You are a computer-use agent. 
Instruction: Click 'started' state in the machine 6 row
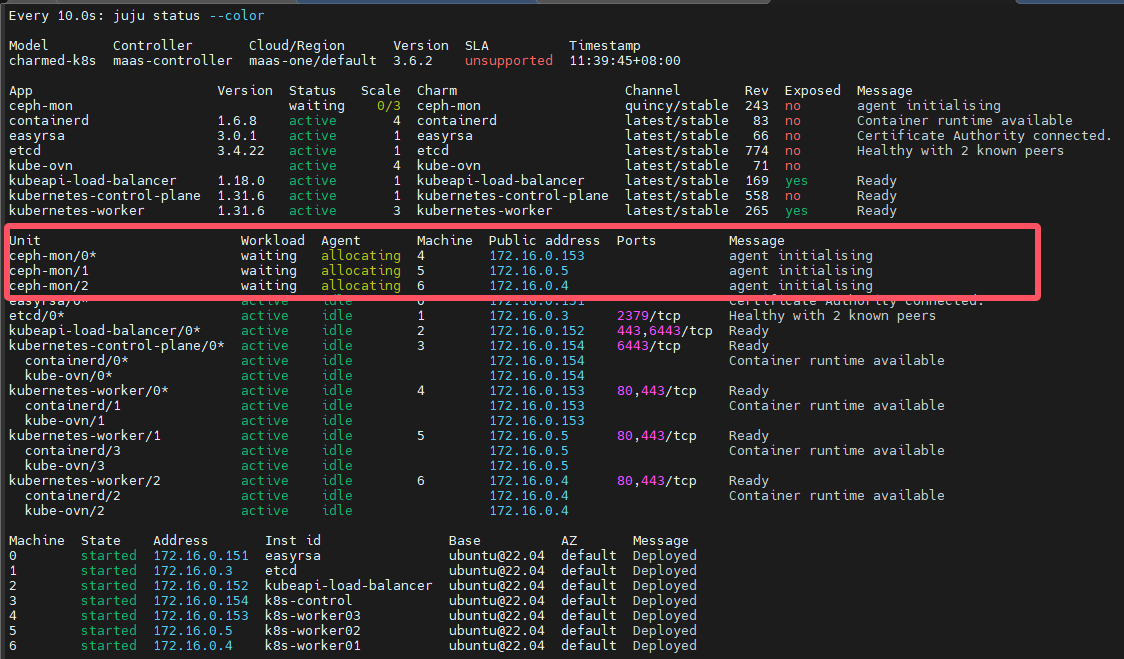point(108,647)
